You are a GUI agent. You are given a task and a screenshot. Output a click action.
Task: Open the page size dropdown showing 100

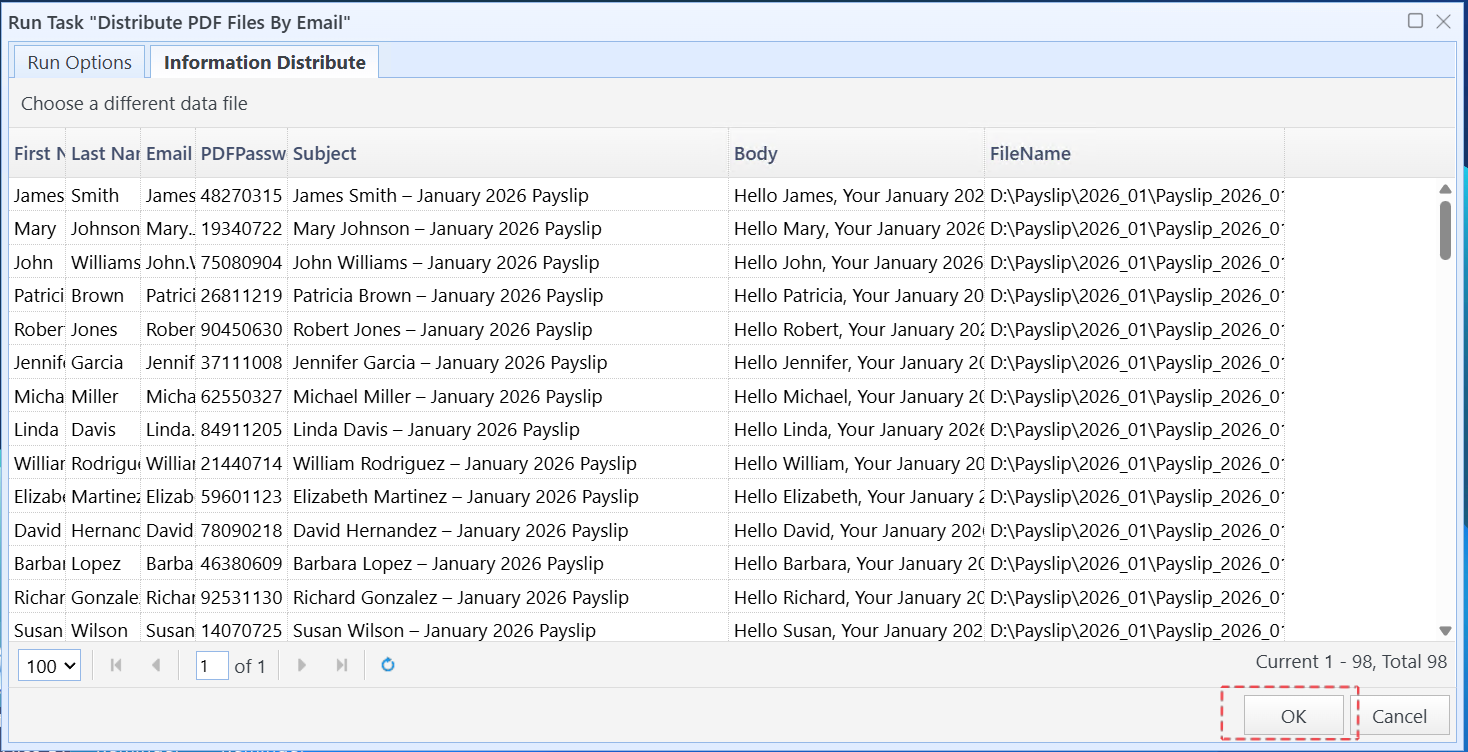coord(49,666)
